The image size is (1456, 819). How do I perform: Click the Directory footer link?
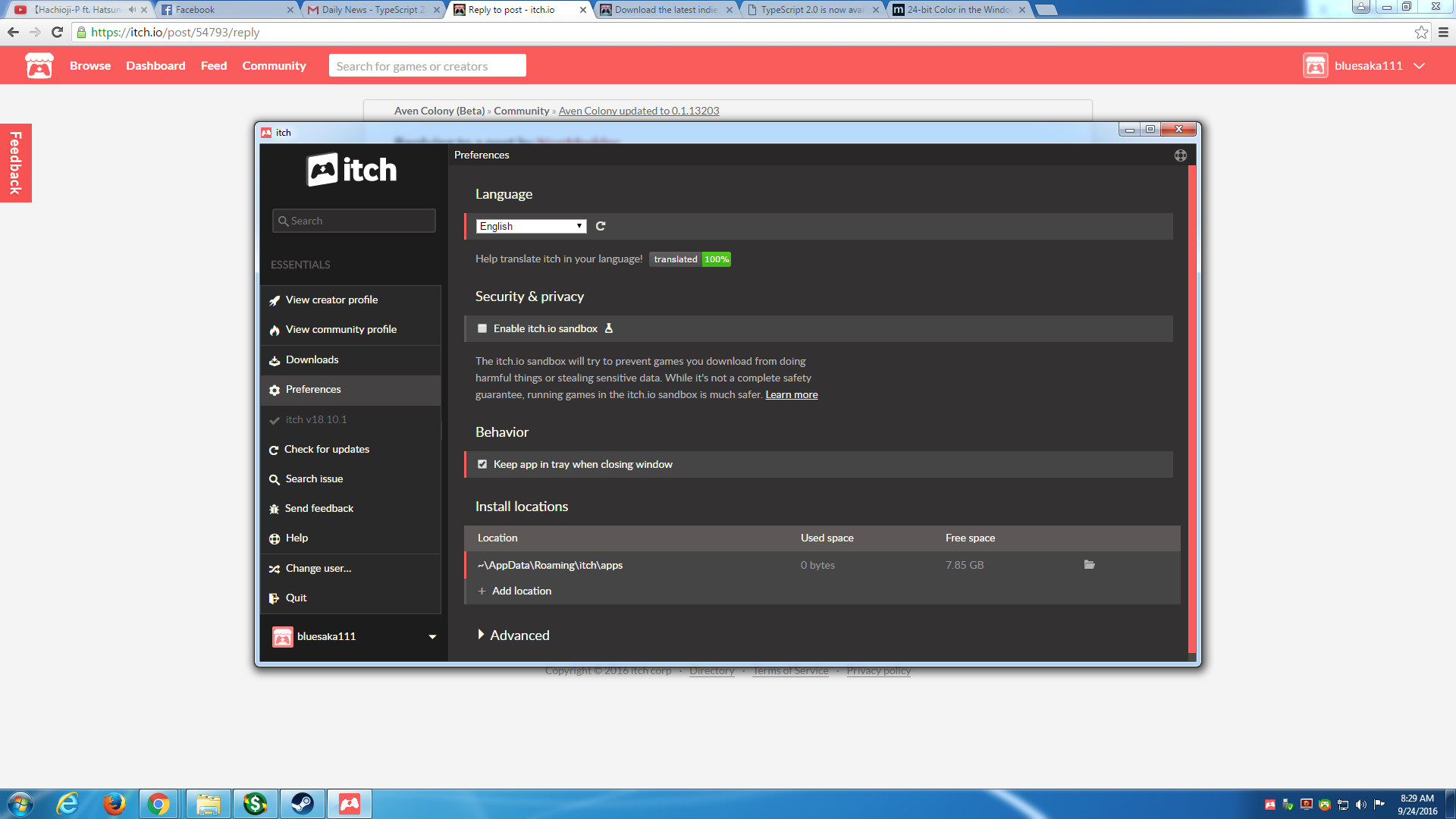click(x=712, y=671)
